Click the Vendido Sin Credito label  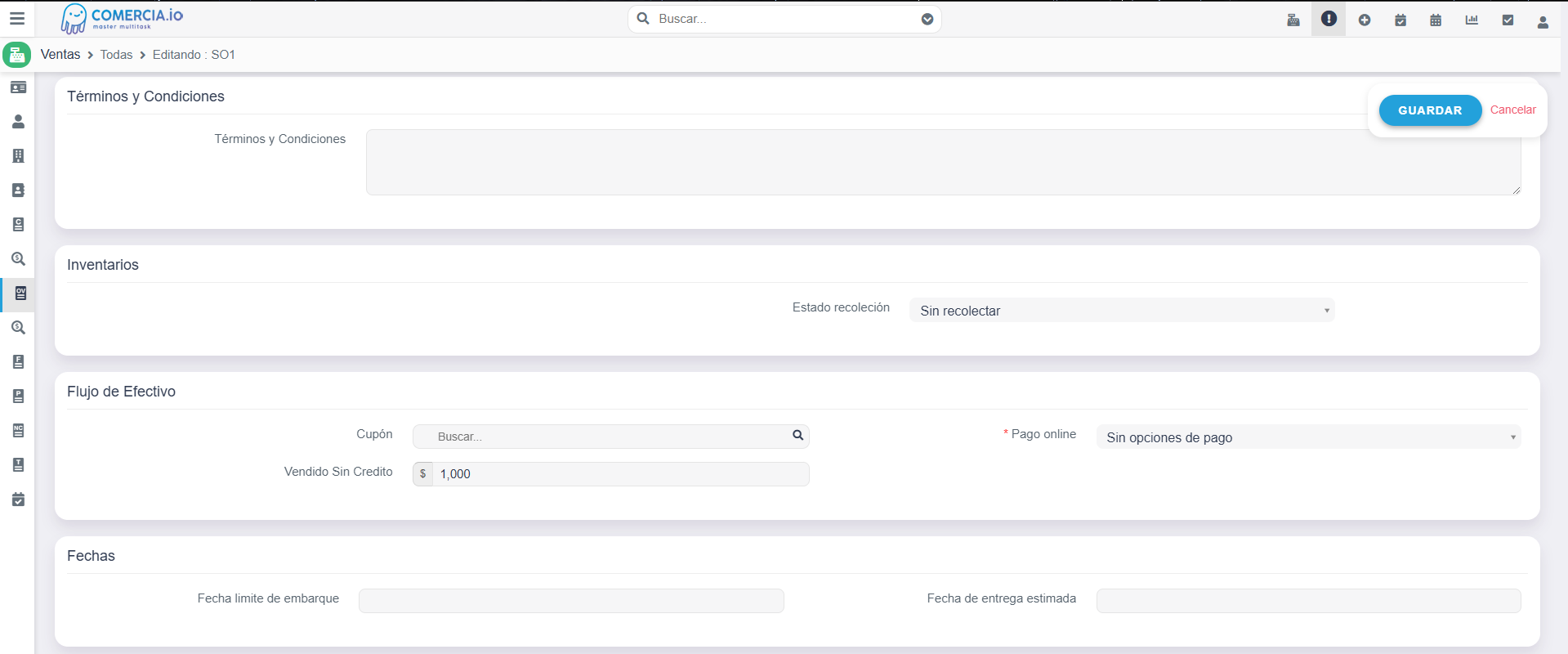pyautogui.click(x=338, y=472)
